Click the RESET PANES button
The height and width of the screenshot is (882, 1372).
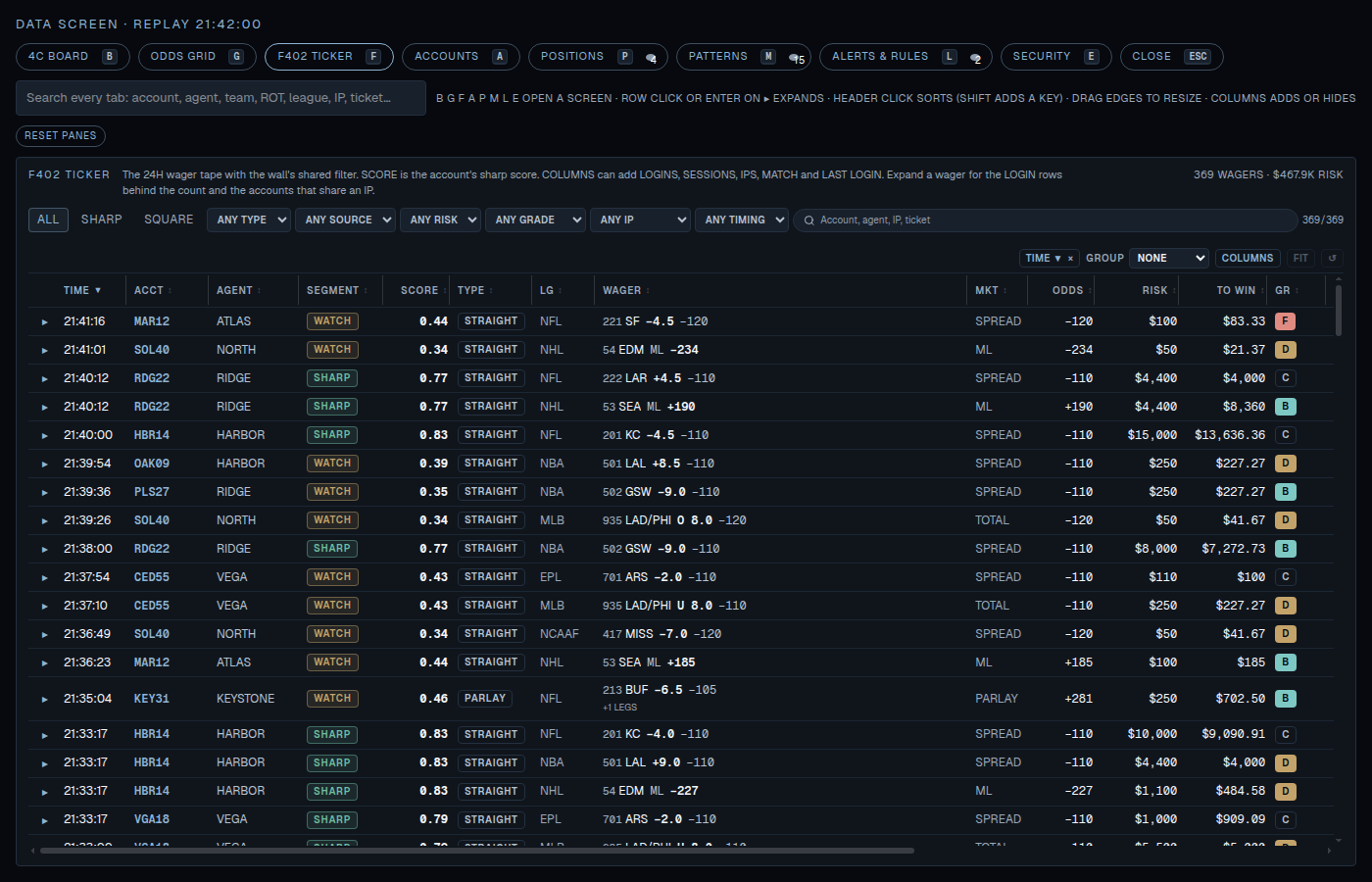(61, 136)
